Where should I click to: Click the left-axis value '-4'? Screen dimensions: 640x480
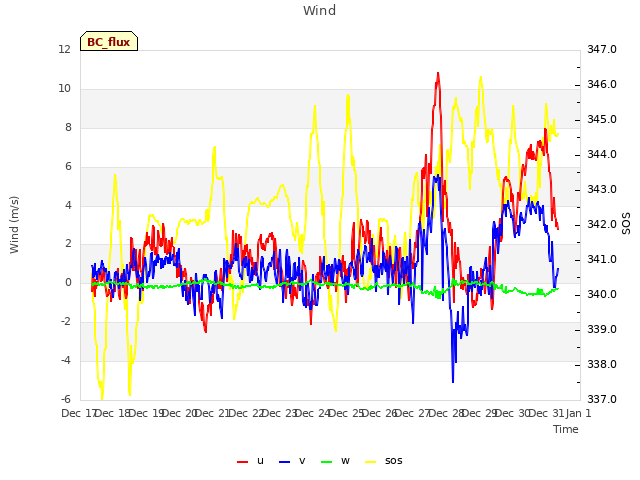[66, 360]
